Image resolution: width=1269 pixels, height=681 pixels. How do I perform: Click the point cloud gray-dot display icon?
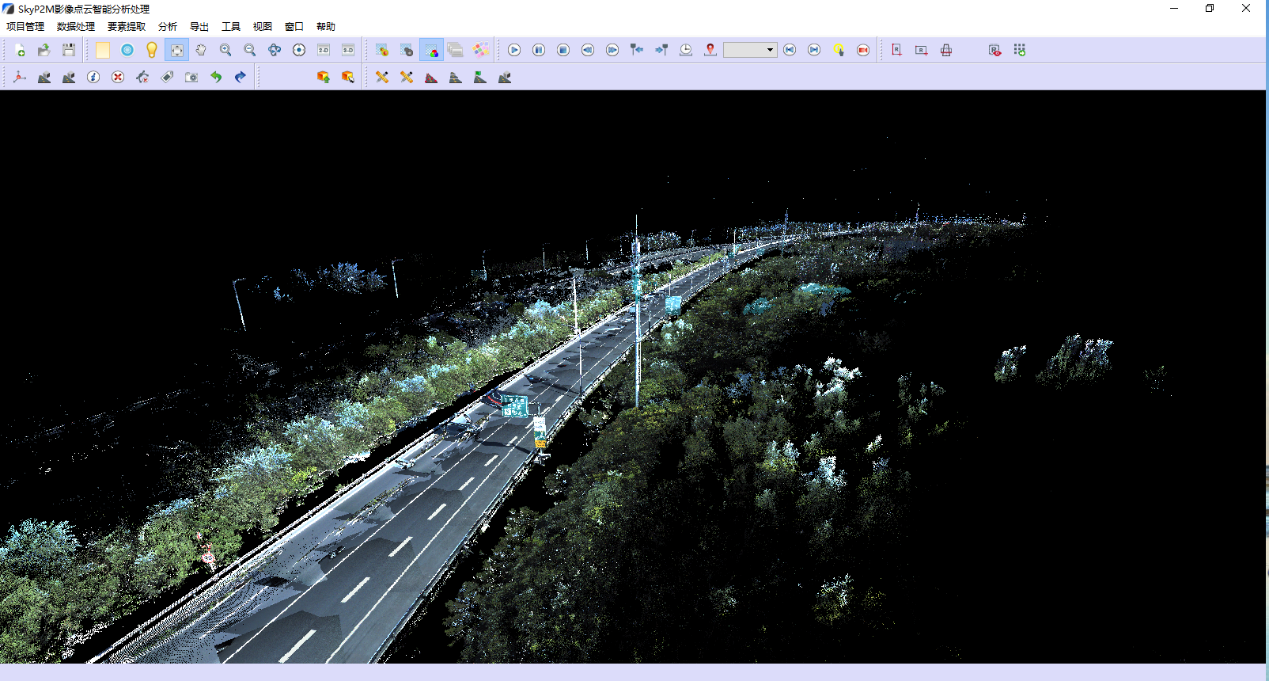(x=407, y=50)
